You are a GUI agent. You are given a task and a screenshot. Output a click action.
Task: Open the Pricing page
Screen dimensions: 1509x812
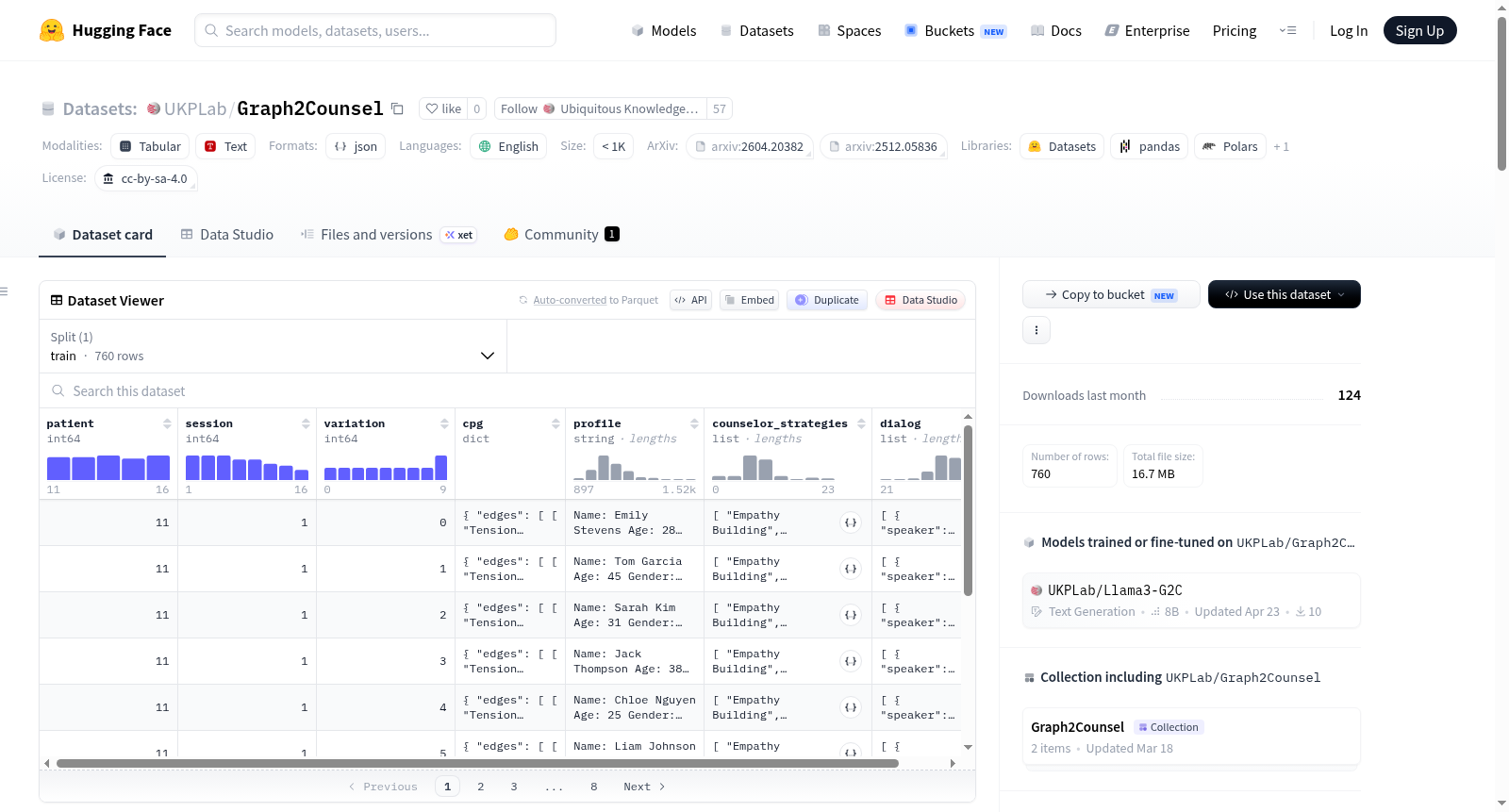coord(1235,31)
